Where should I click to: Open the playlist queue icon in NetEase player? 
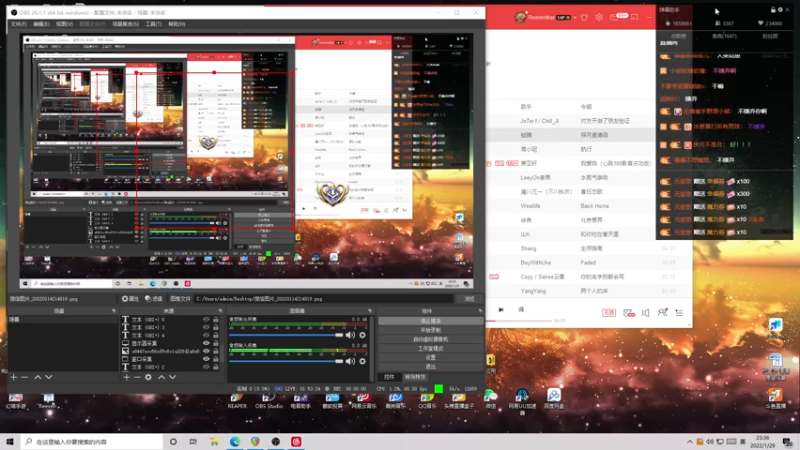click(679, 313)
